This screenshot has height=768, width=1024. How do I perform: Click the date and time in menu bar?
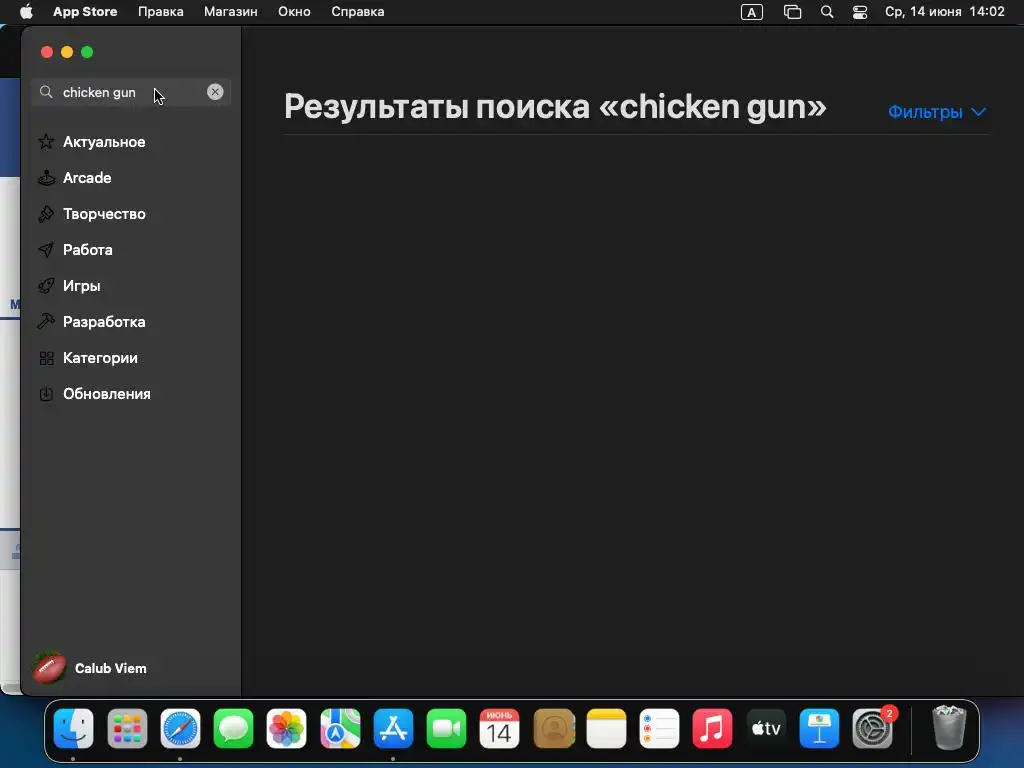[x=944, y=12]
